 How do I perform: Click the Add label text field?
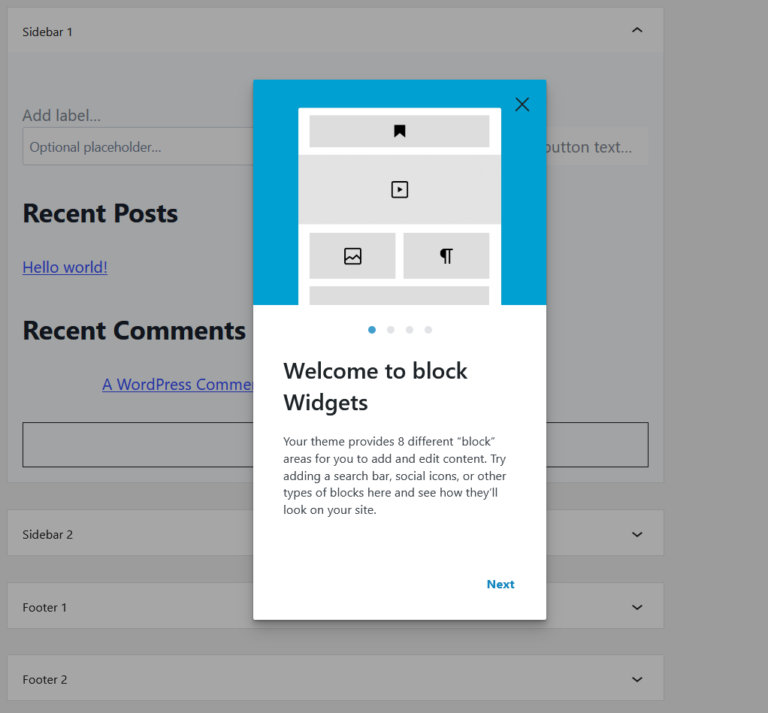pos(62,116)
